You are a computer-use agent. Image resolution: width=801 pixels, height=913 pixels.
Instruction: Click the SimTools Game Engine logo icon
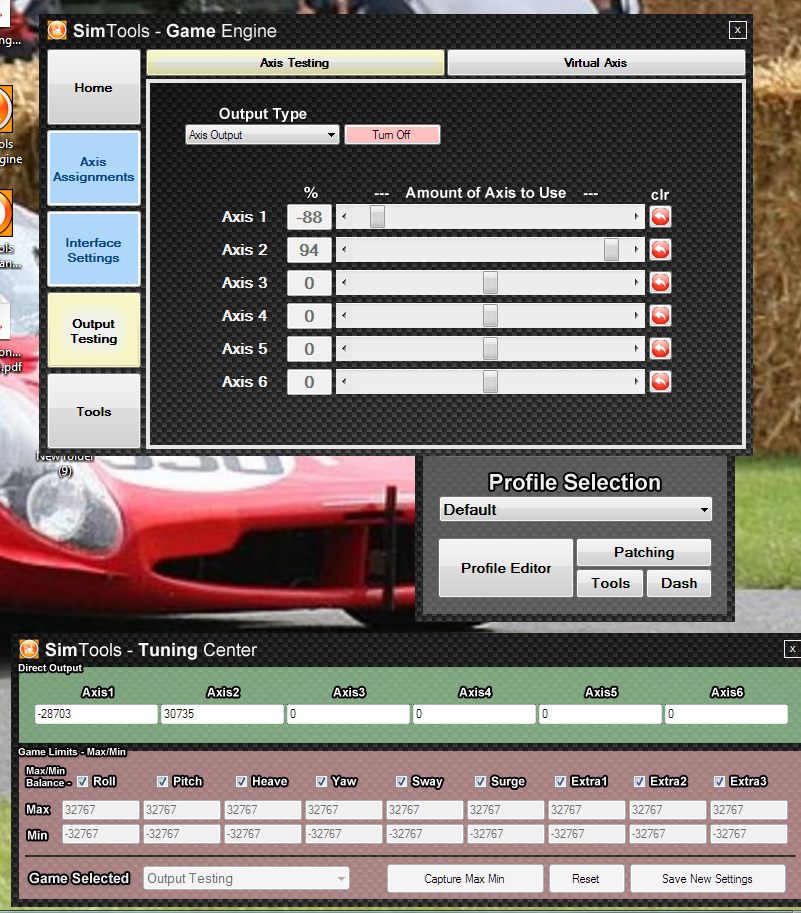[x=57, y=30]
